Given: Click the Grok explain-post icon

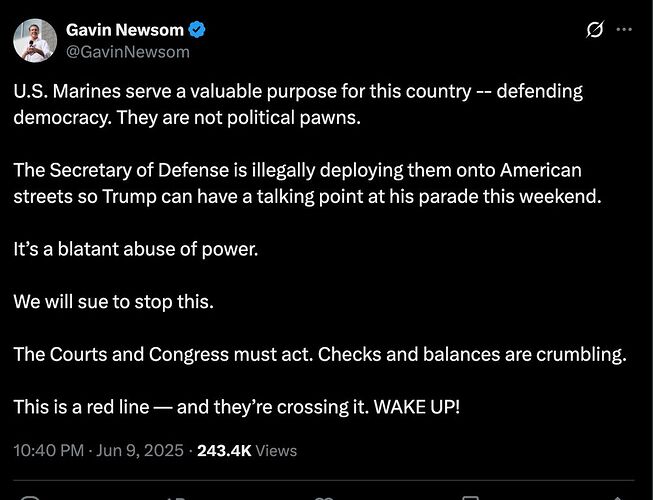Looking at the screenshot, I should (595, 30).
